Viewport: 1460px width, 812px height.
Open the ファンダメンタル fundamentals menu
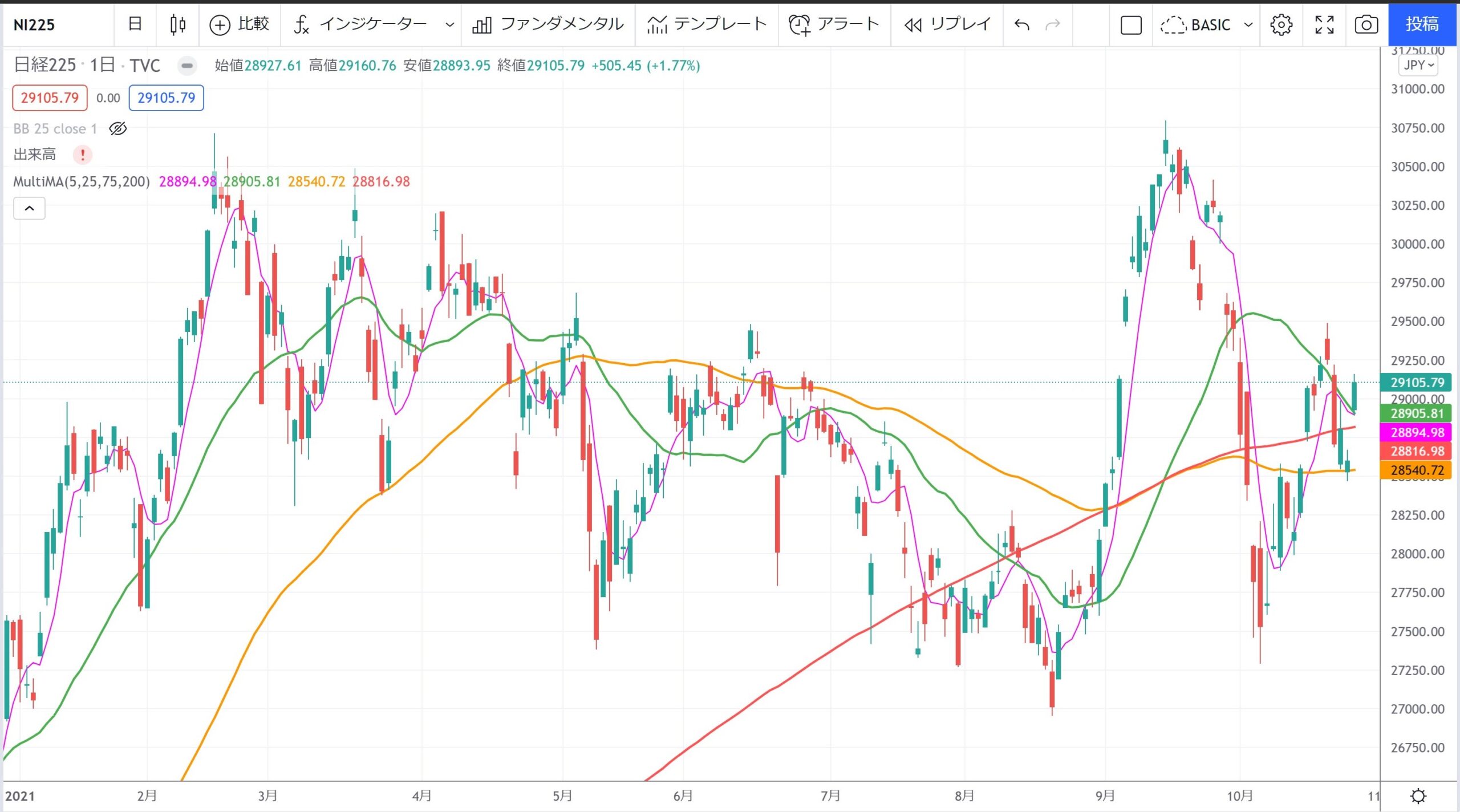[x=548, y=25]
